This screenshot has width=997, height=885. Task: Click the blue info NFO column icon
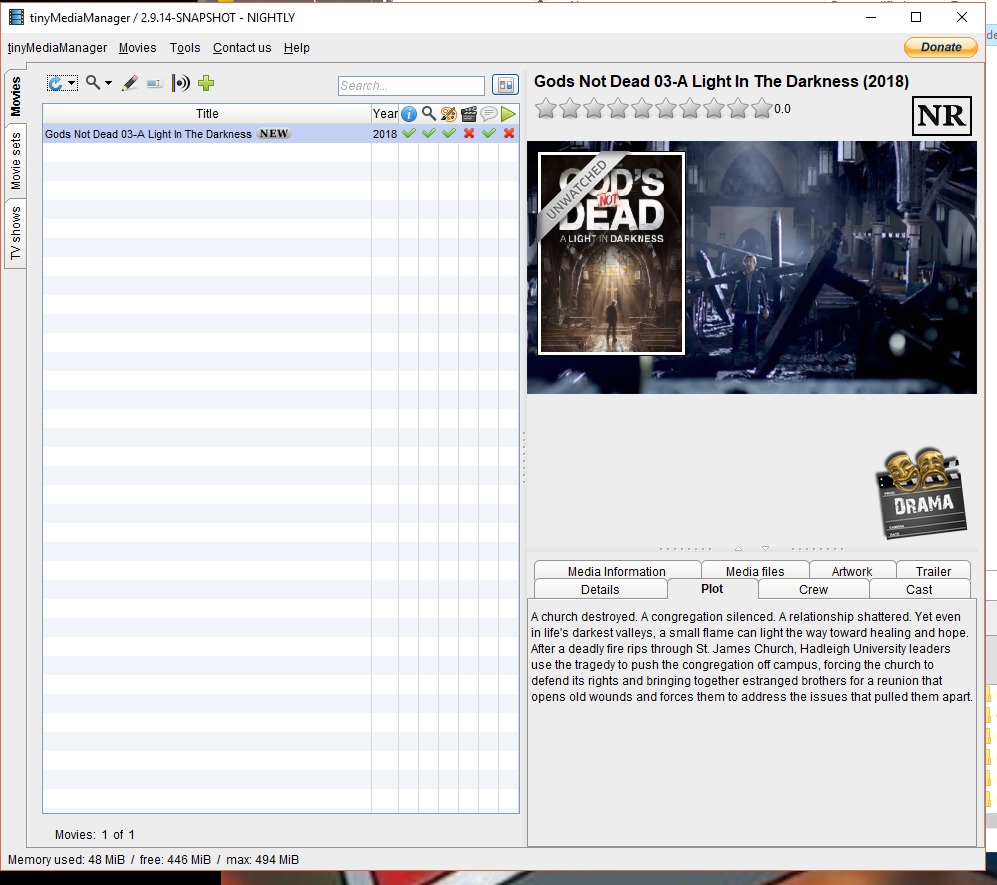point(409,114)
